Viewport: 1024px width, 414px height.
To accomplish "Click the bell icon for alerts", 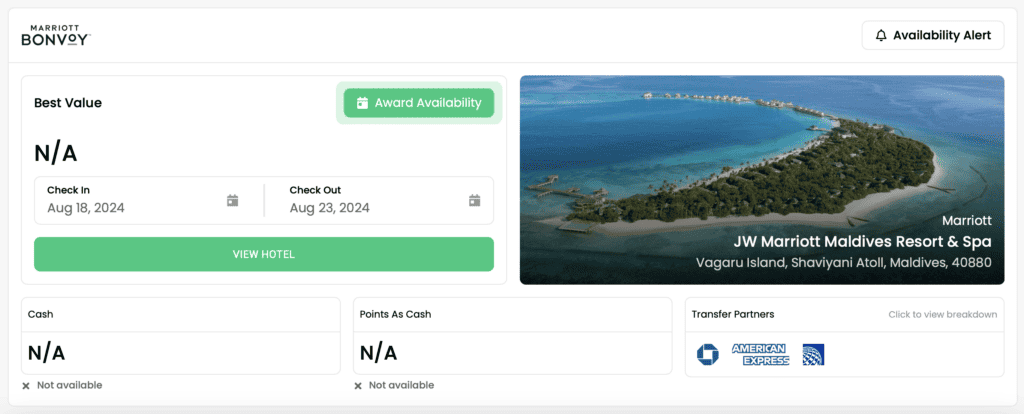I will click(881, 36).
